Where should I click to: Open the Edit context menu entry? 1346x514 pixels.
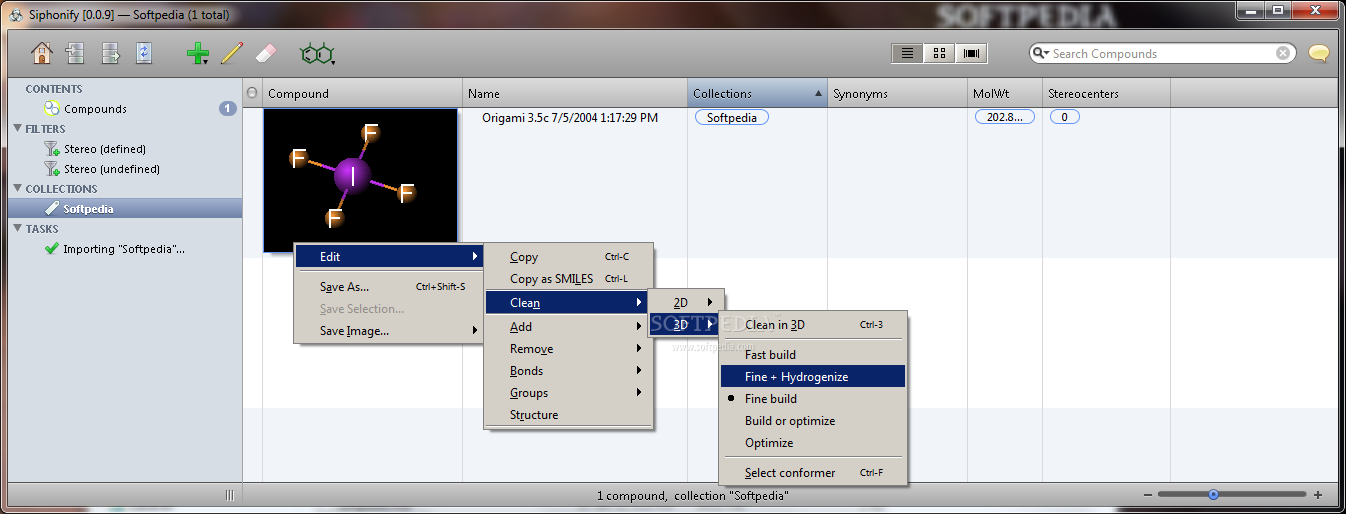[389, 257]
